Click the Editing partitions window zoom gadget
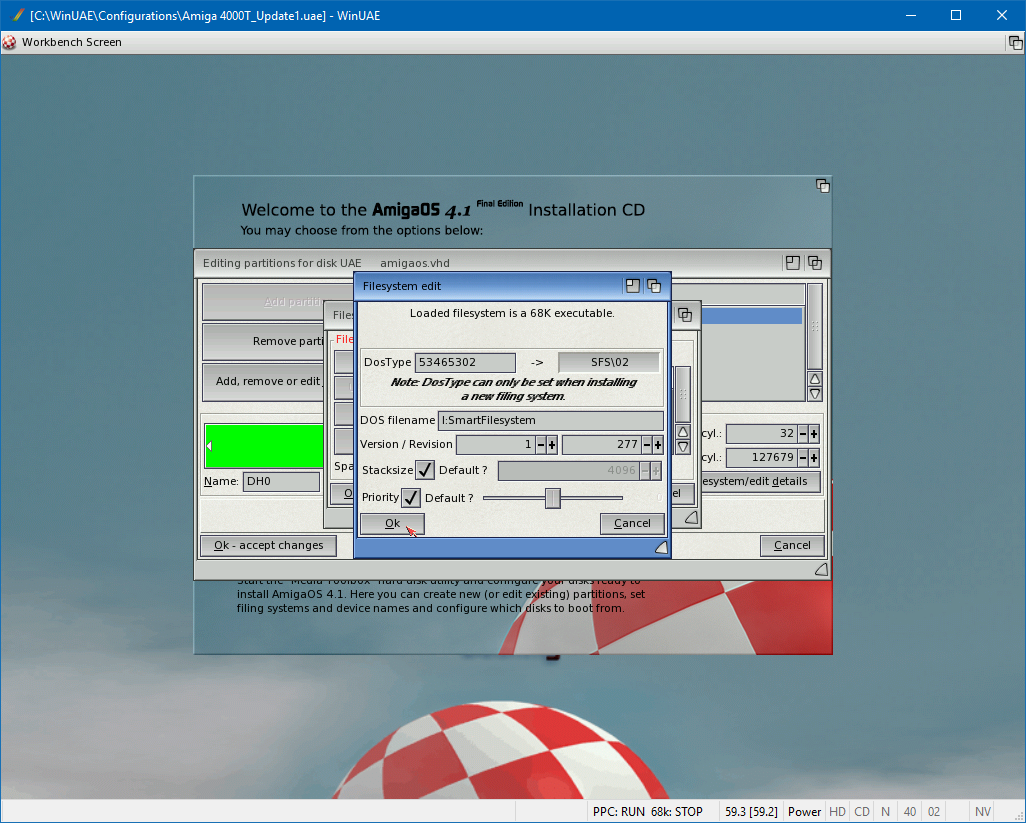1026x823 pixels. (x=792, y=263)
